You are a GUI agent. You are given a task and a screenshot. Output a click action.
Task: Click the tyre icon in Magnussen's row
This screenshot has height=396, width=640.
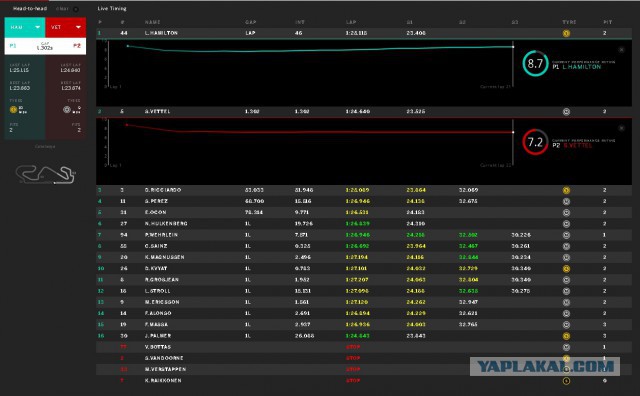(x=566, y=258)
